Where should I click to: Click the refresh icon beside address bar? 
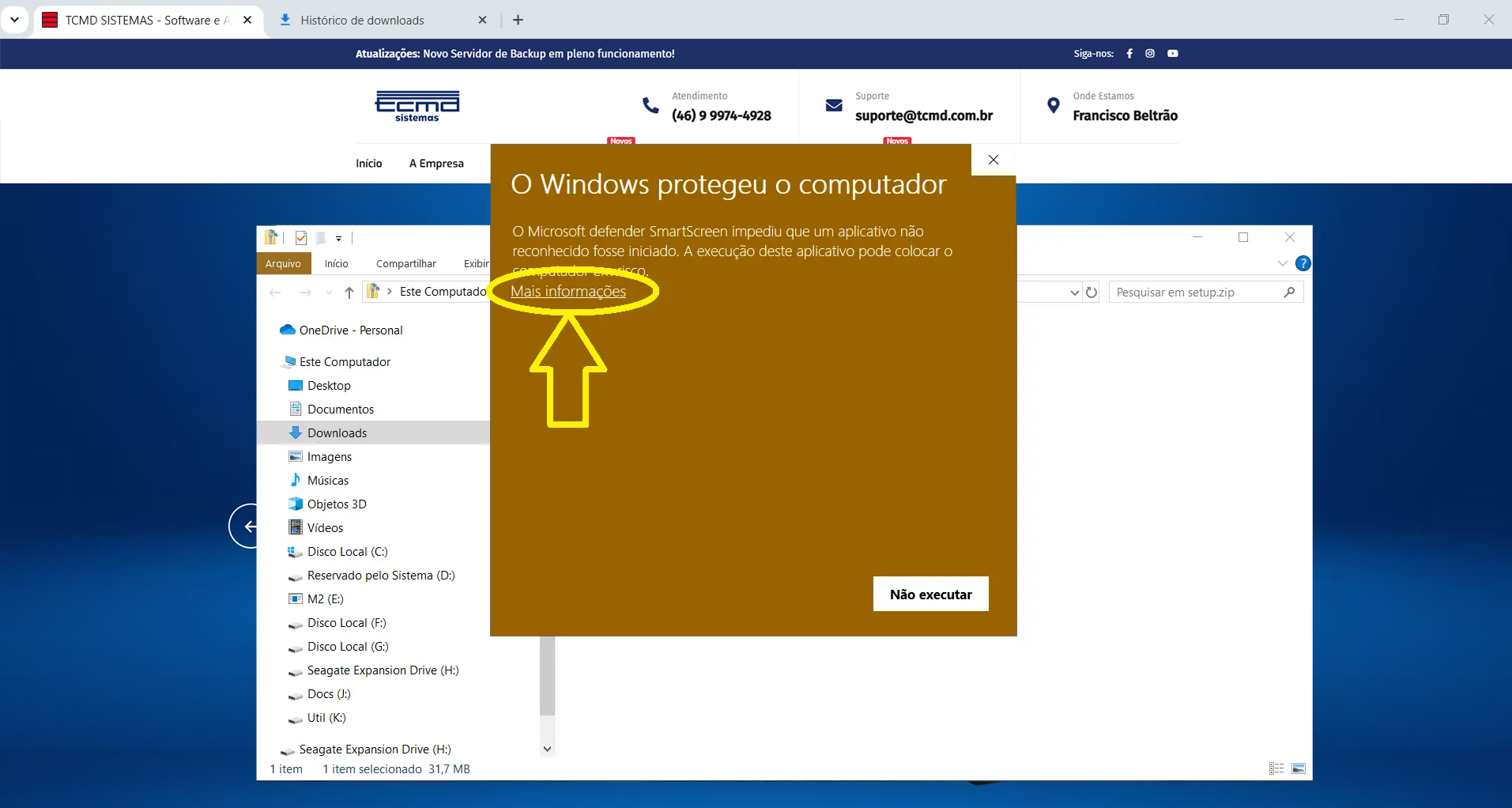coord(1092,293)
